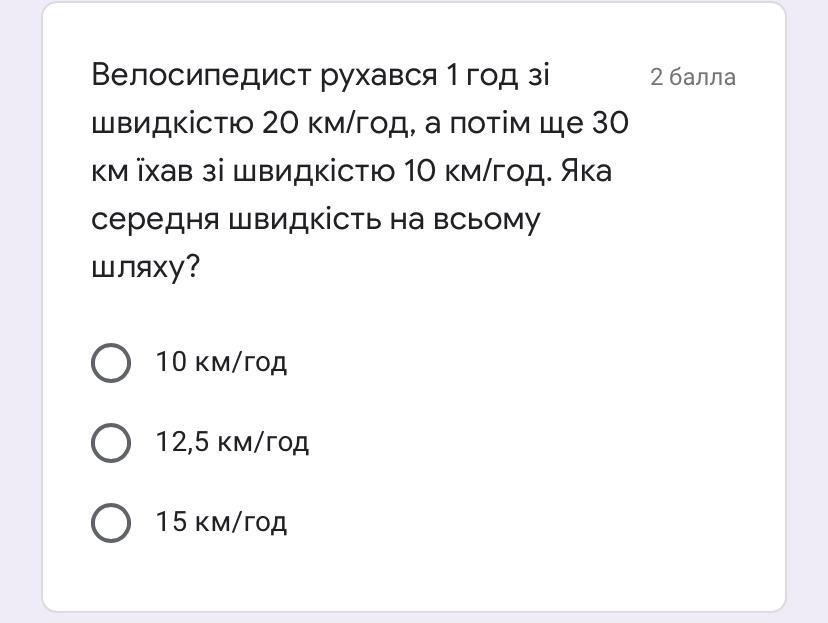Click "20 км/год," in the question text
The width and height of the screenshot is (828, 623).
point(337,123)
